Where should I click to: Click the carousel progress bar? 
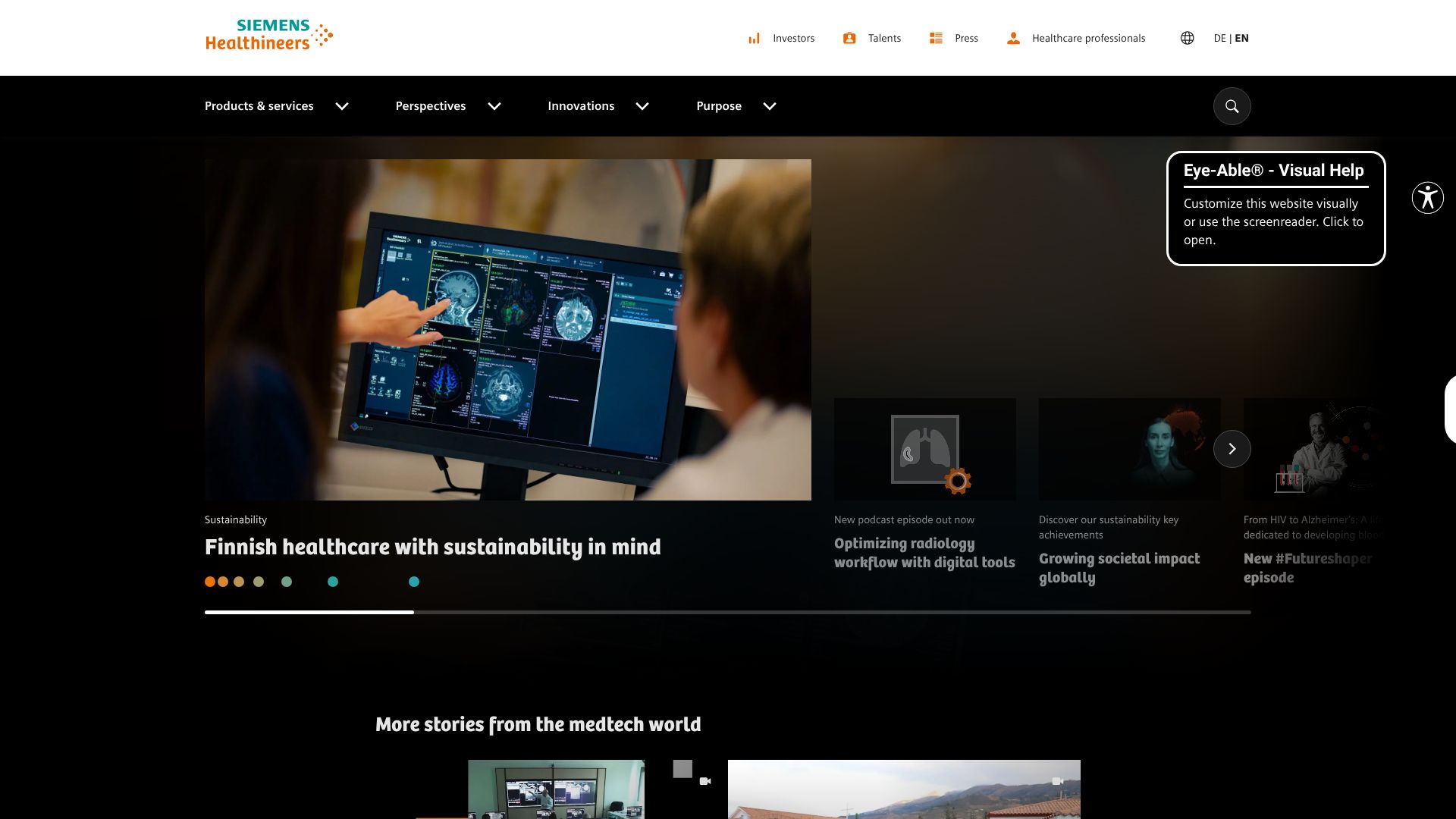[x=726, y=612]
